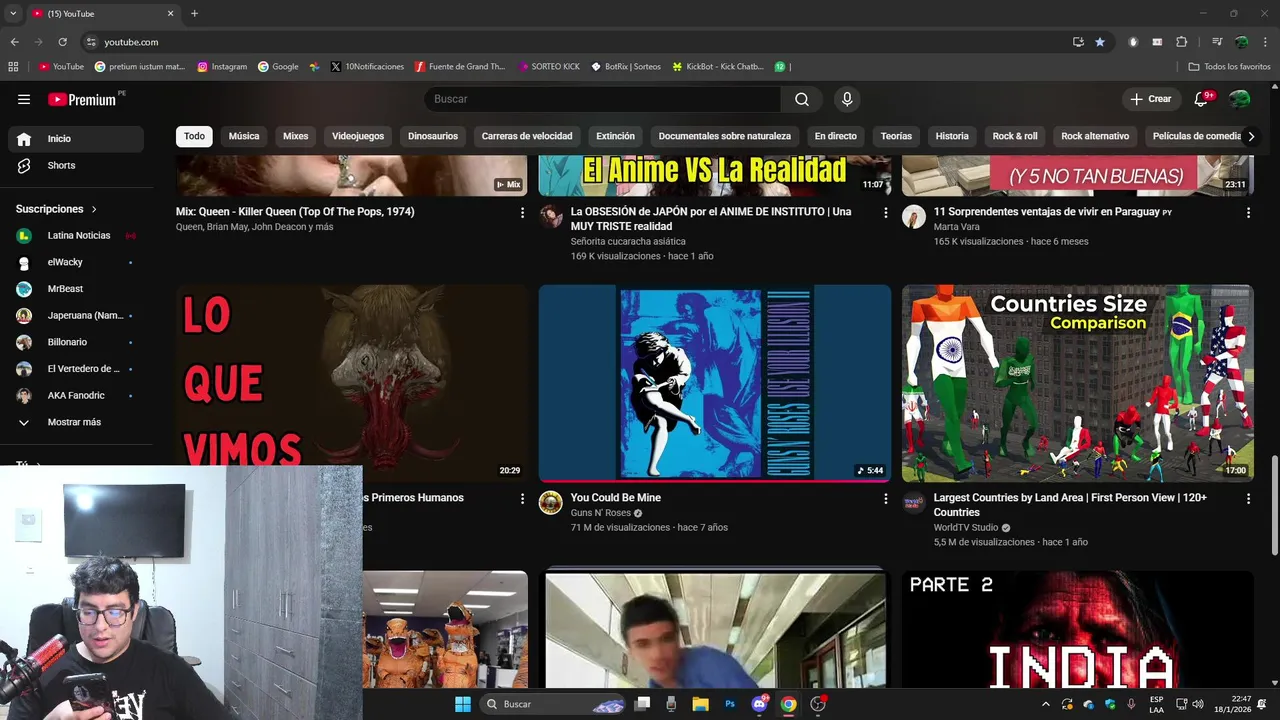Reload the page in Chrome
The height and width of the screenshot is (720, 1280).
[62, 42]
